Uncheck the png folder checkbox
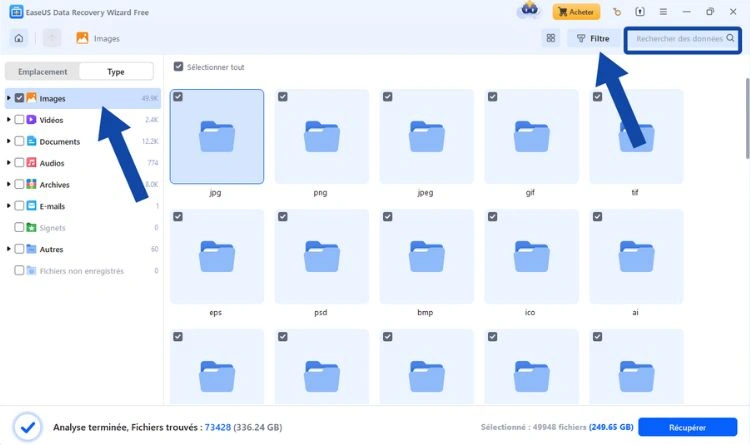This screenshot has width=750, height=445. [283, 97]
